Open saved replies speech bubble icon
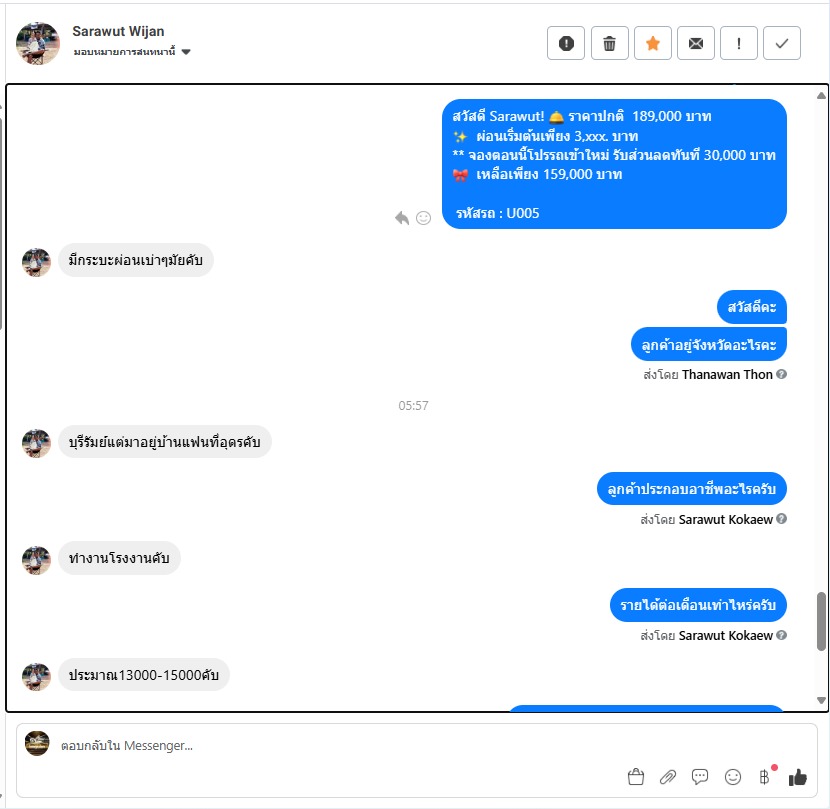The height and width of the screenshot is (809, 830). (700, 777)
